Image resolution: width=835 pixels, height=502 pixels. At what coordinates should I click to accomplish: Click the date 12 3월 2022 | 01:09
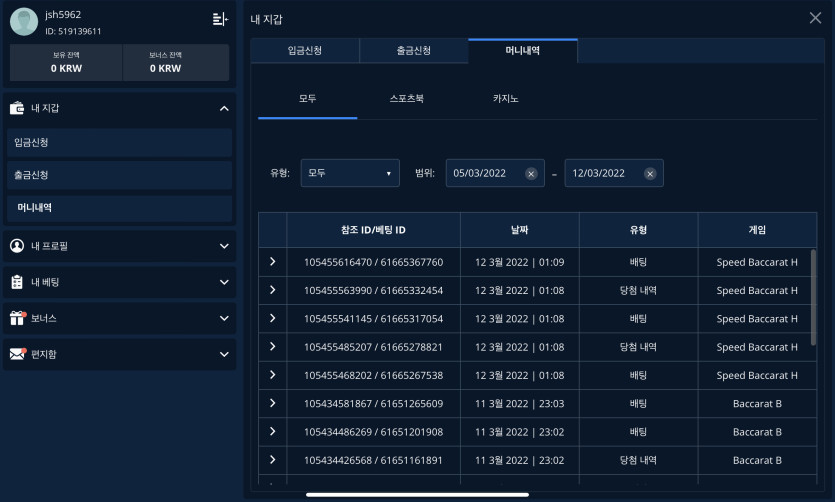520,262
